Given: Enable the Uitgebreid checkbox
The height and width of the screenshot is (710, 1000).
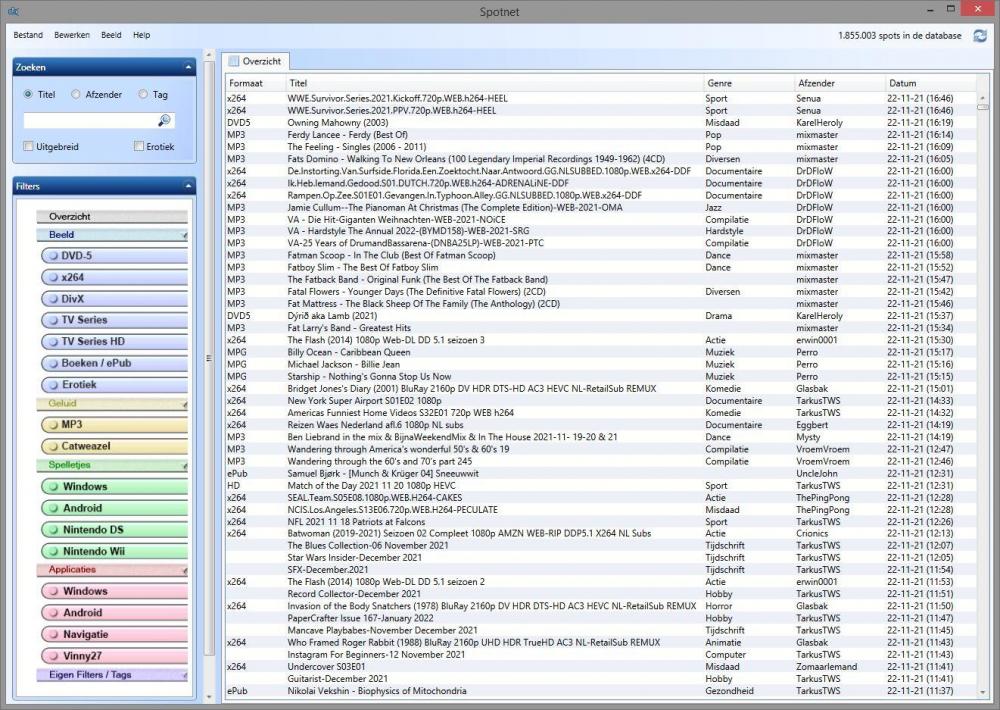Looking at the screenshot, I should click(28, 147).
